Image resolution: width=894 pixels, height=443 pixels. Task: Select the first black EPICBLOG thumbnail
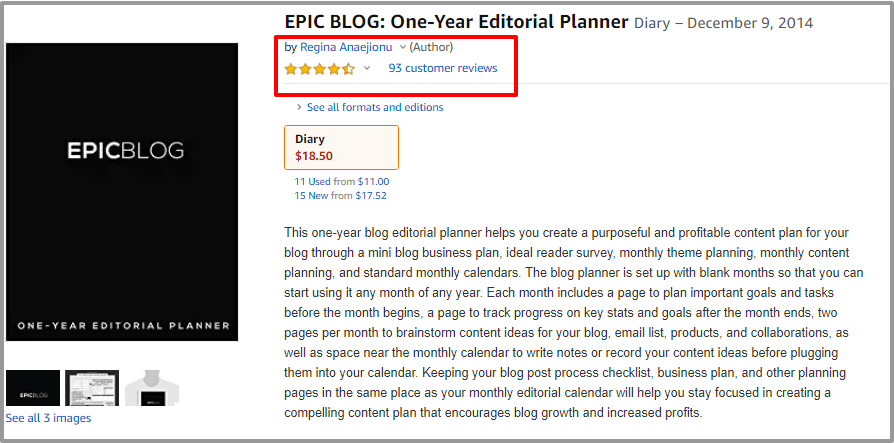32,388
